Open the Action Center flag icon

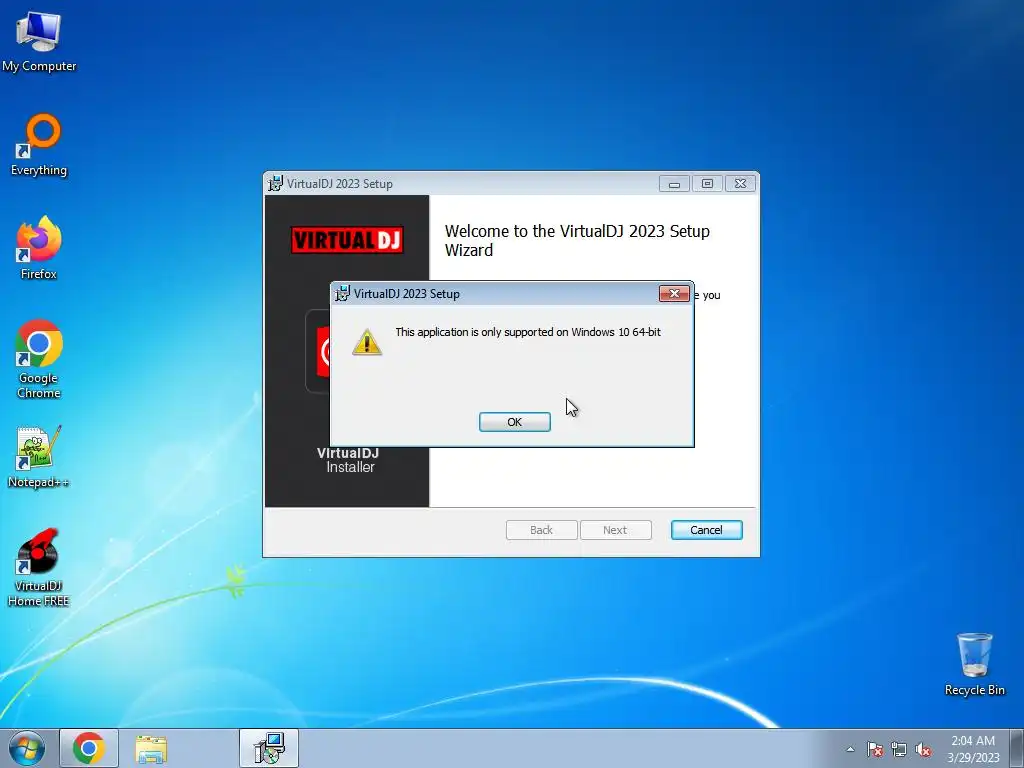(x=874, y=749)
